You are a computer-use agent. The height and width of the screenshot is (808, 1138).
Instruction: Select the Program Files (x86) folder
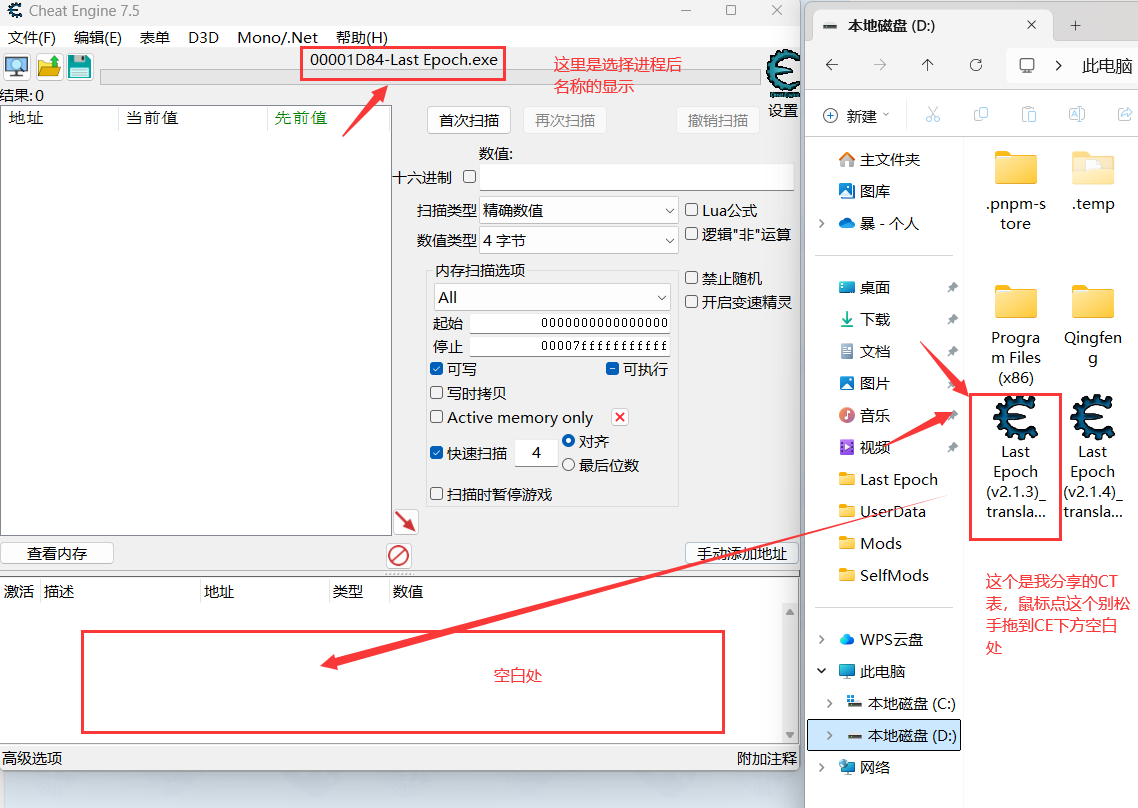(1015, 335)
